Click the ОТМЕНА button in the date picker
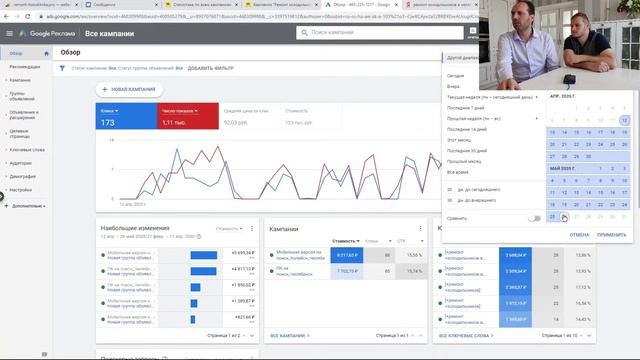 (579, 235)
